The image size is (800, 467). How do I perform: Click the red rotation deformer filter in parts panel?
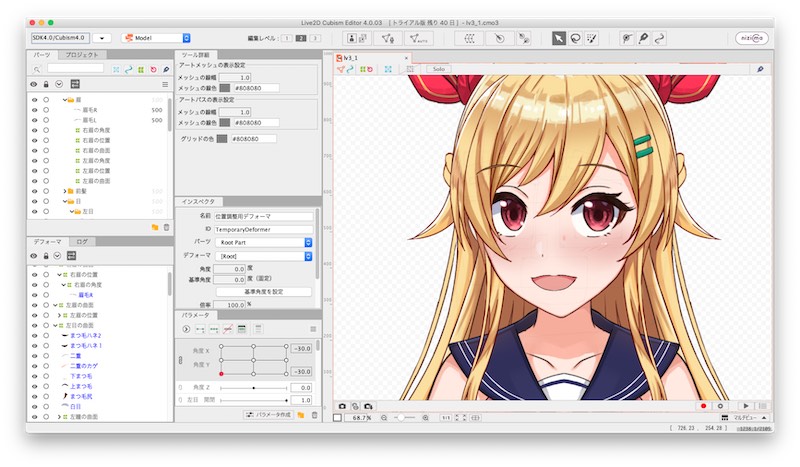(x=153, y=69)
